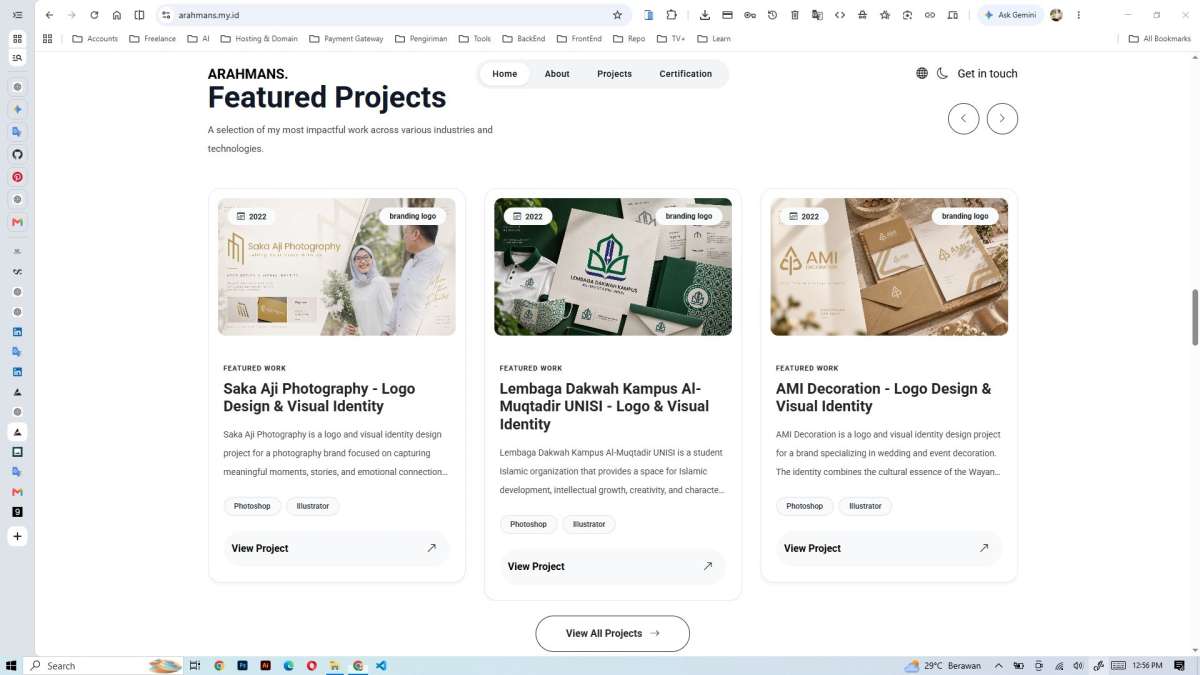Open Visual Studio Code from taskbar
Screen dimensions: 1200x675
(381, 665)
